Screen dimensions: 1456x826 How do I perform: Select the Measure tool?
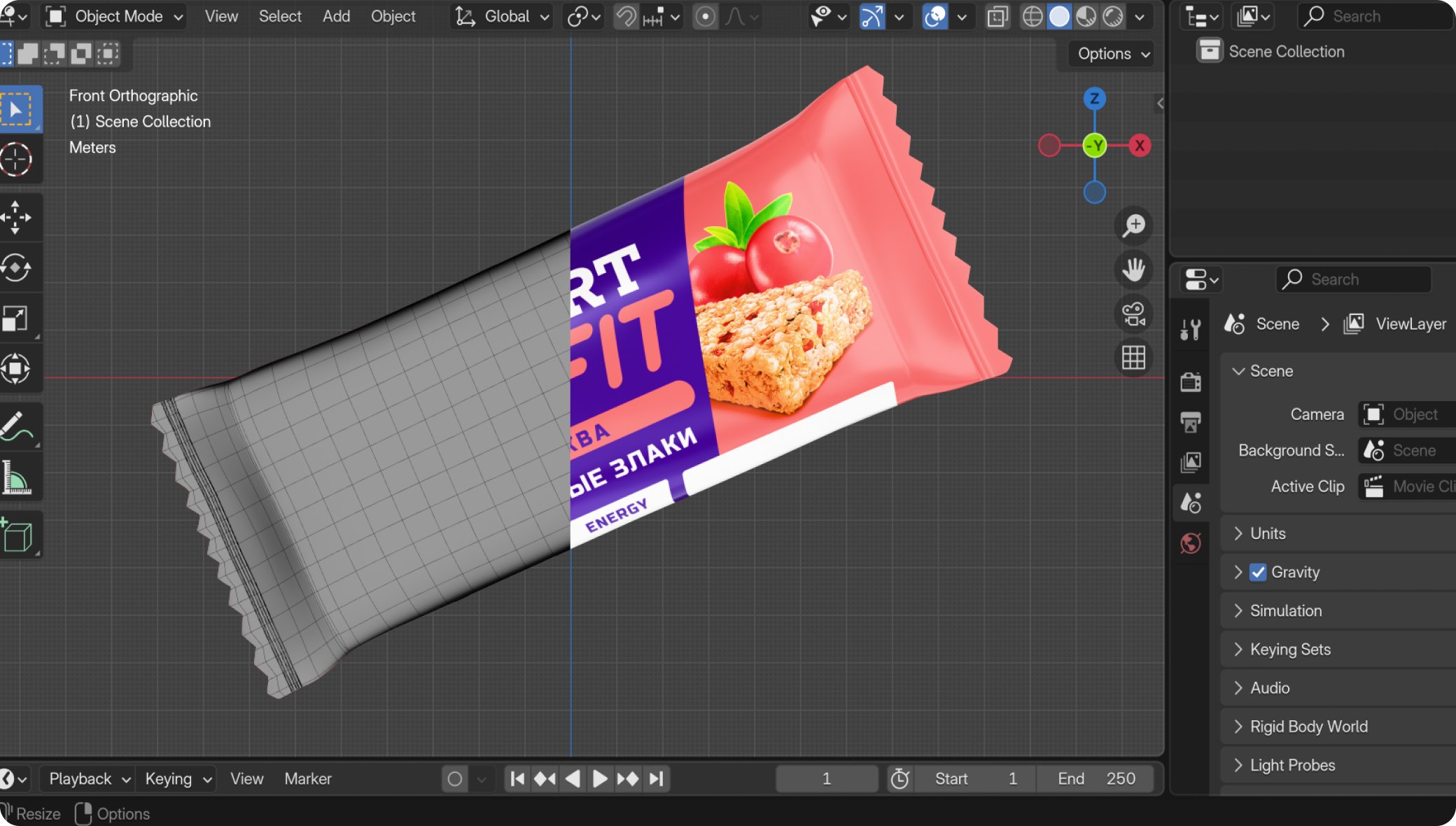pyautogui.click(x=17, y=477)
